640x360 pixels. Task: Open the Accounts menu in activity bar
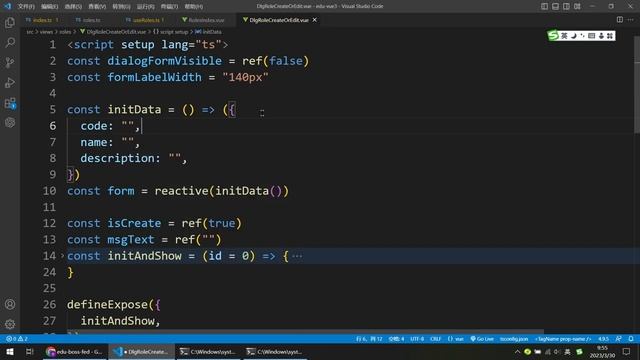[x=10, y=304]
